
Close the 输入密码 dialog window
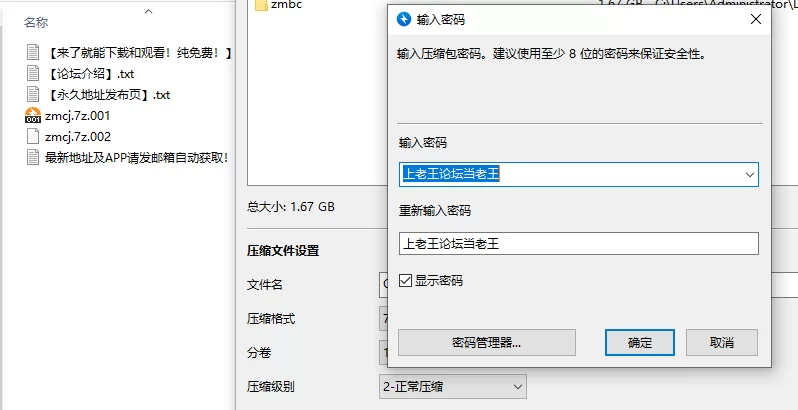[756, 20]
